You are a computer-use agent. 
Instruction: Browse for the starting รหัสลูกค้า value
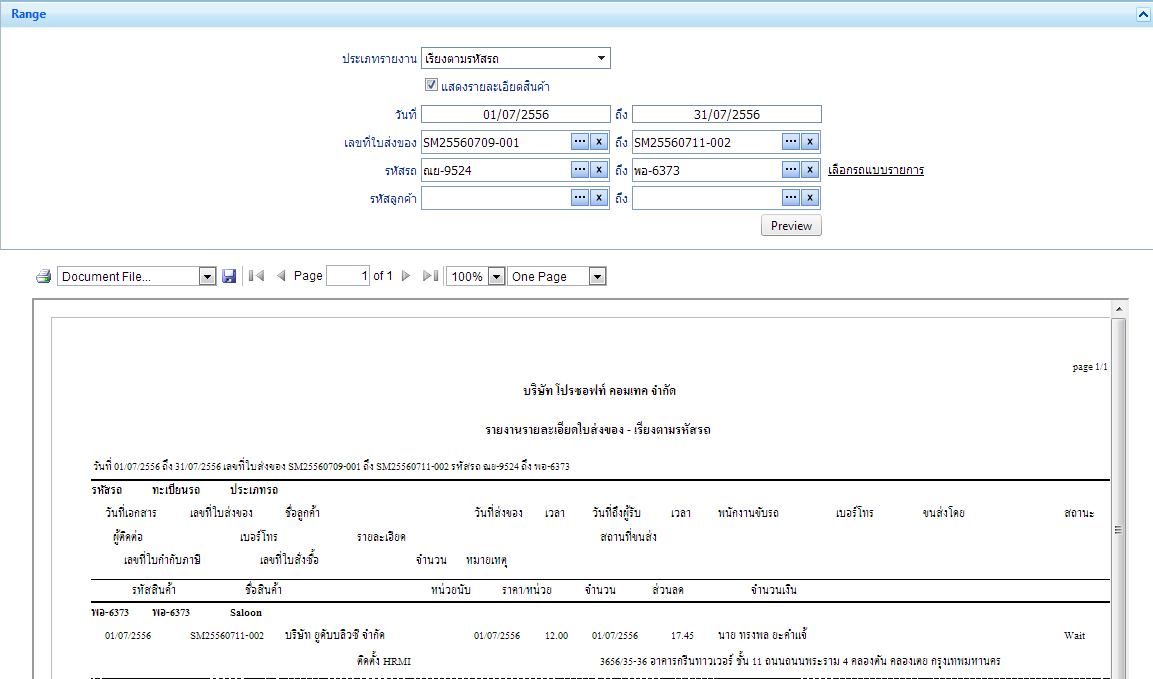(x=580, y=198)
